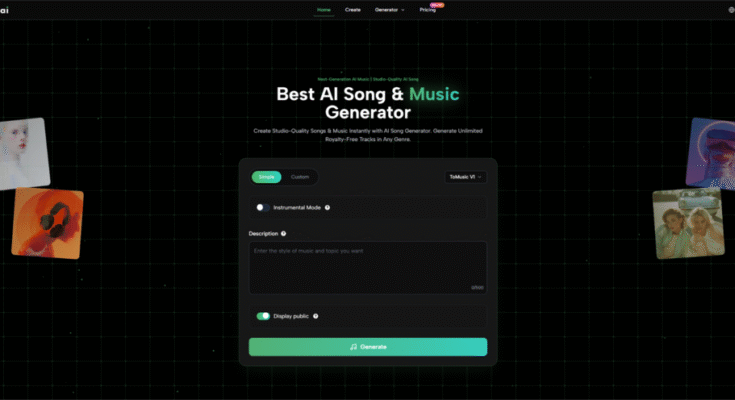This screenshot has width=735, height=400.
Task: Select the pale woman portrait artwork
Action: point(23,153)
